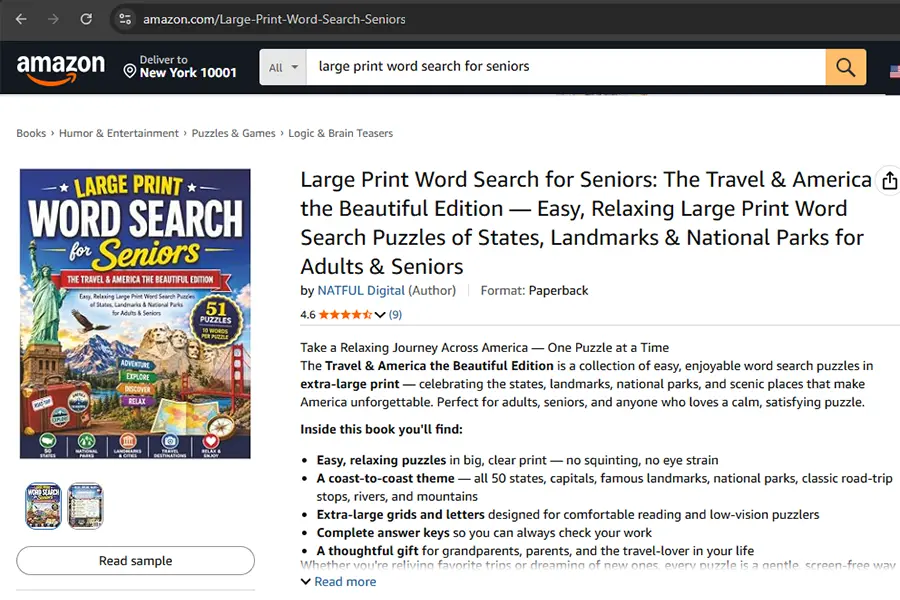This screenshot has height=600, width=900.
Task: Select the first front-cover thumbnail
Action: pos(43,506)
